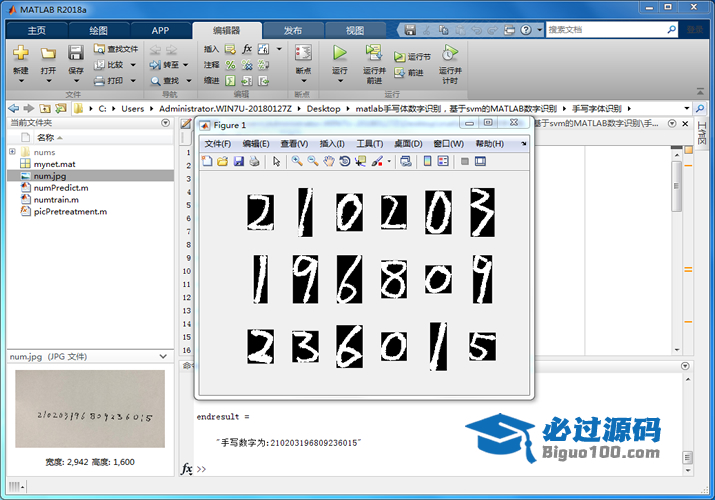Viewport: 715px width, 500px height.
Task: Click the Rotate 3D tool icon
Action: 344,161
